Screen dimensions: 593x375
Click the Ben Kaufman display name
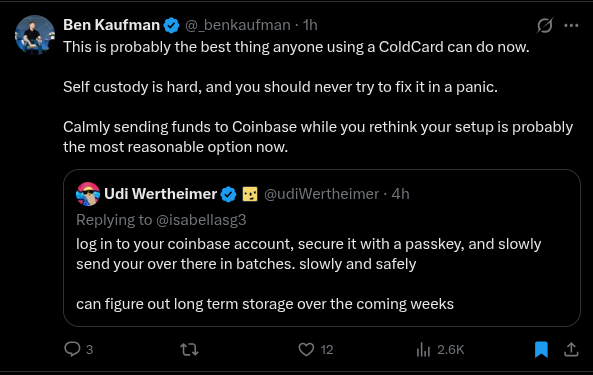[x=112, y=25]
